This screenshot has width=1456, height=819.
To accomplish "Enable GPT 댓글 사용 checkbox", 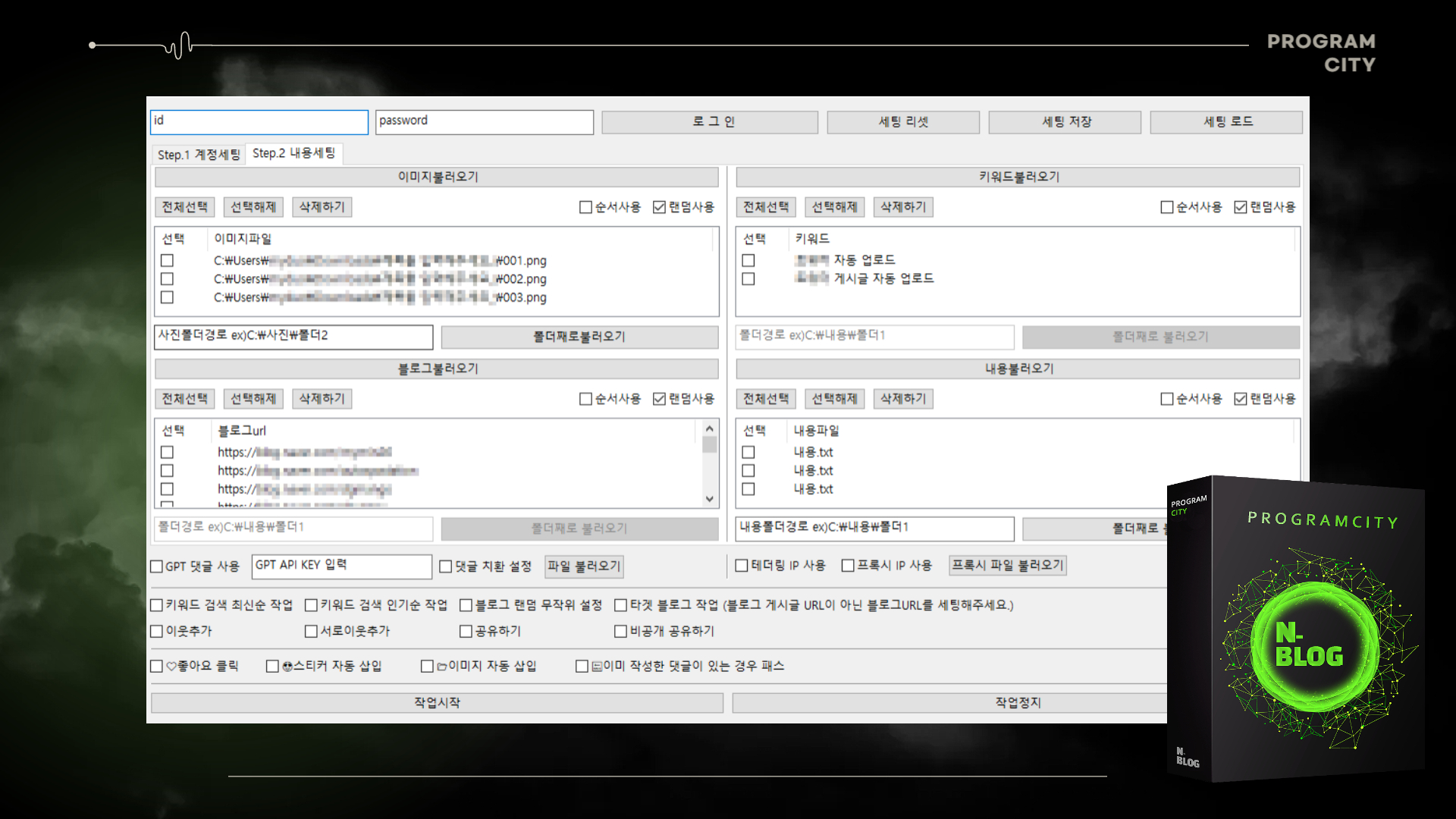I will coord(195,566).
